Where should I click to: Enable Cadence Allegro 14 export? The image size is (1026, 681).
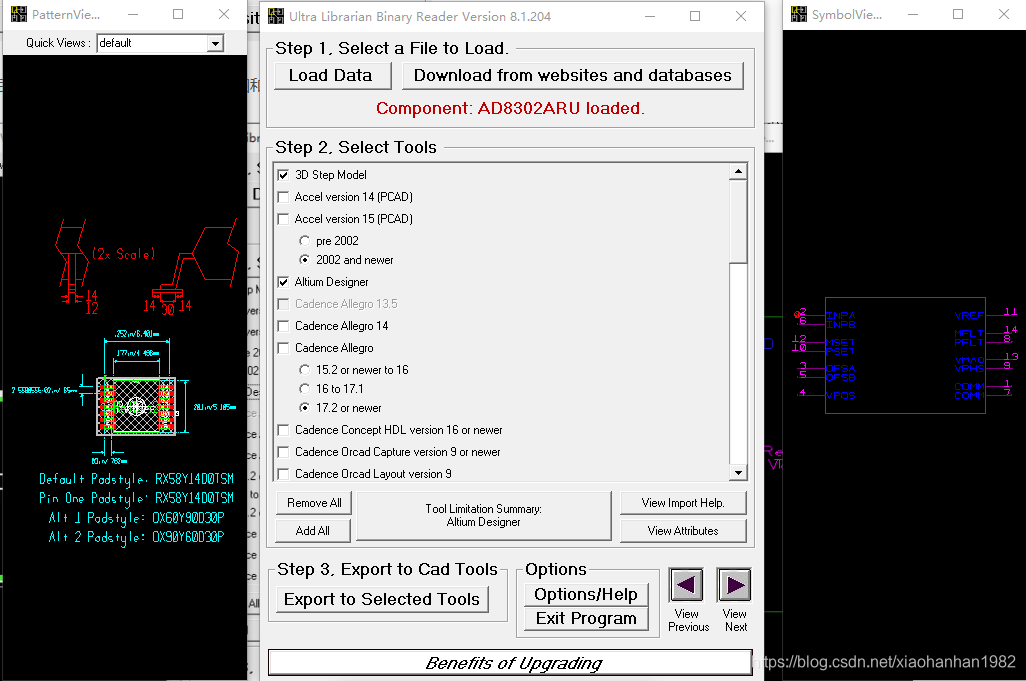(284, 325)
